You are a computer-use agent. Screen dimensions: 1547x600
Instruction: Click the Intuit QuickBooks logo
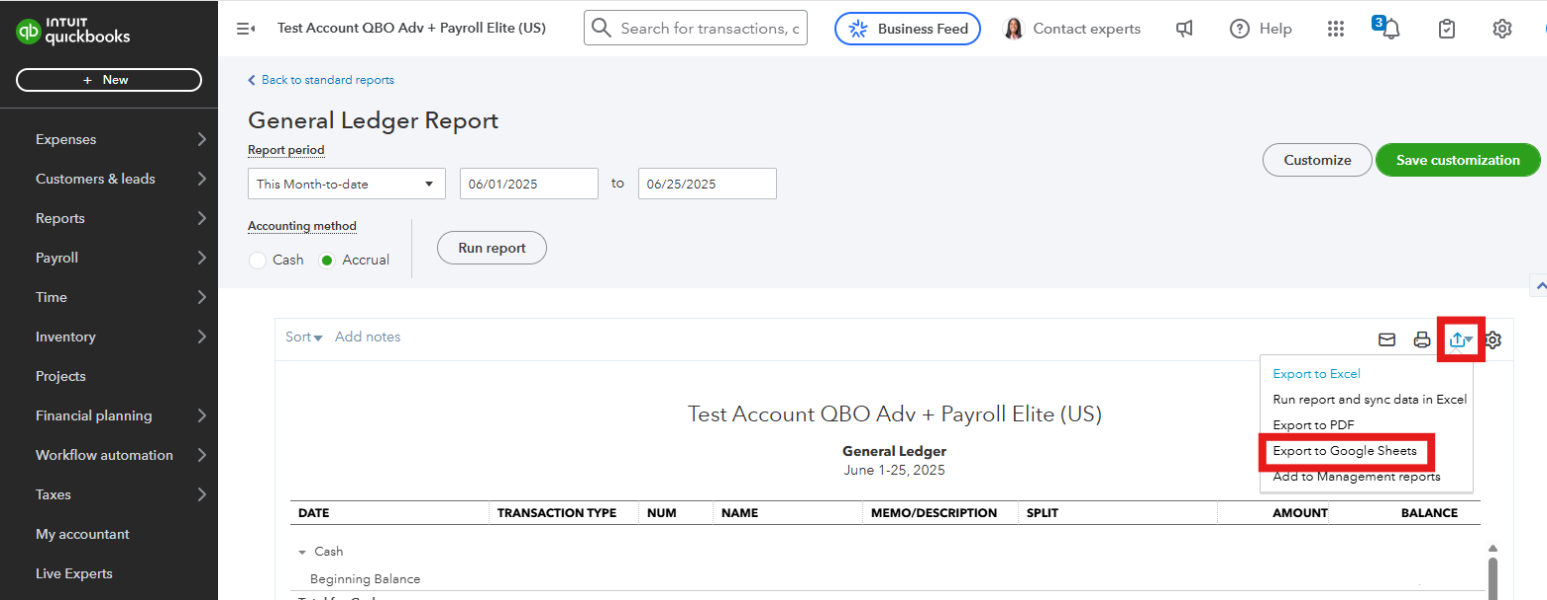tap(74, 31)
